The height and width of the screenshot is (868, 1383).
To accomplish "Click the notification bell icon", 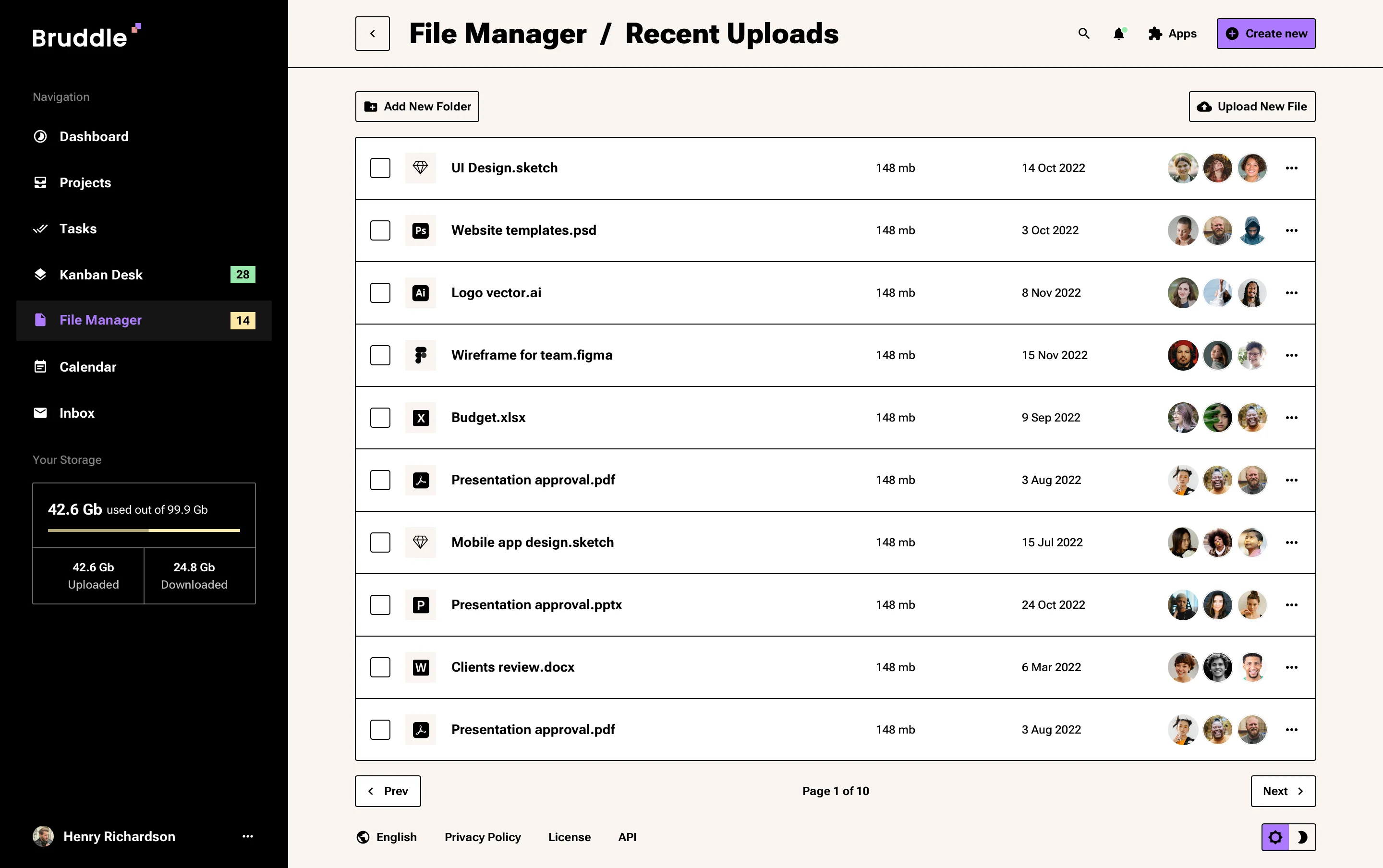I will [x=1118, y=33].
